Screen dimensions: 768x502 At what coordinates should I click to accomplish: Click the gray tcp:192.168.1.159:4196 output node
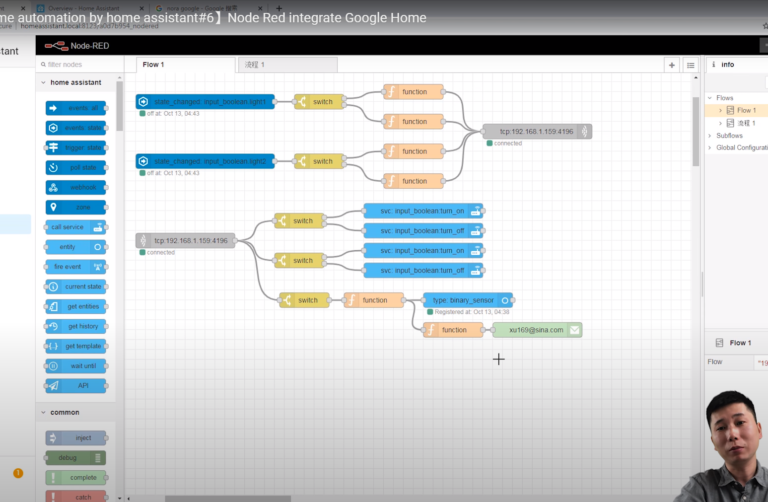tap(537, 131)
